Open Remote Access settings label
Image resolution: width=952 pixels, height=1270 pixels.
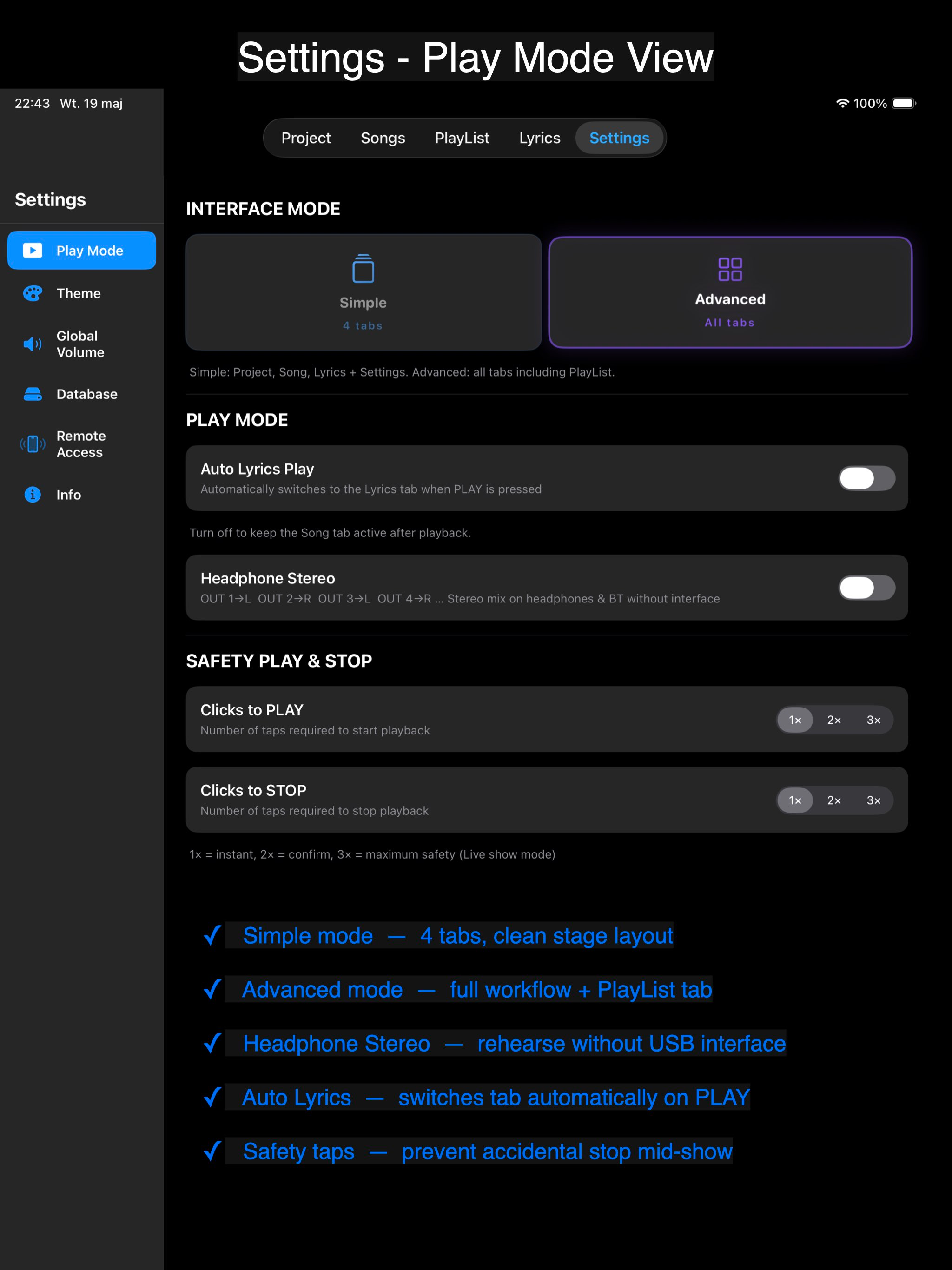pos(81,444)
